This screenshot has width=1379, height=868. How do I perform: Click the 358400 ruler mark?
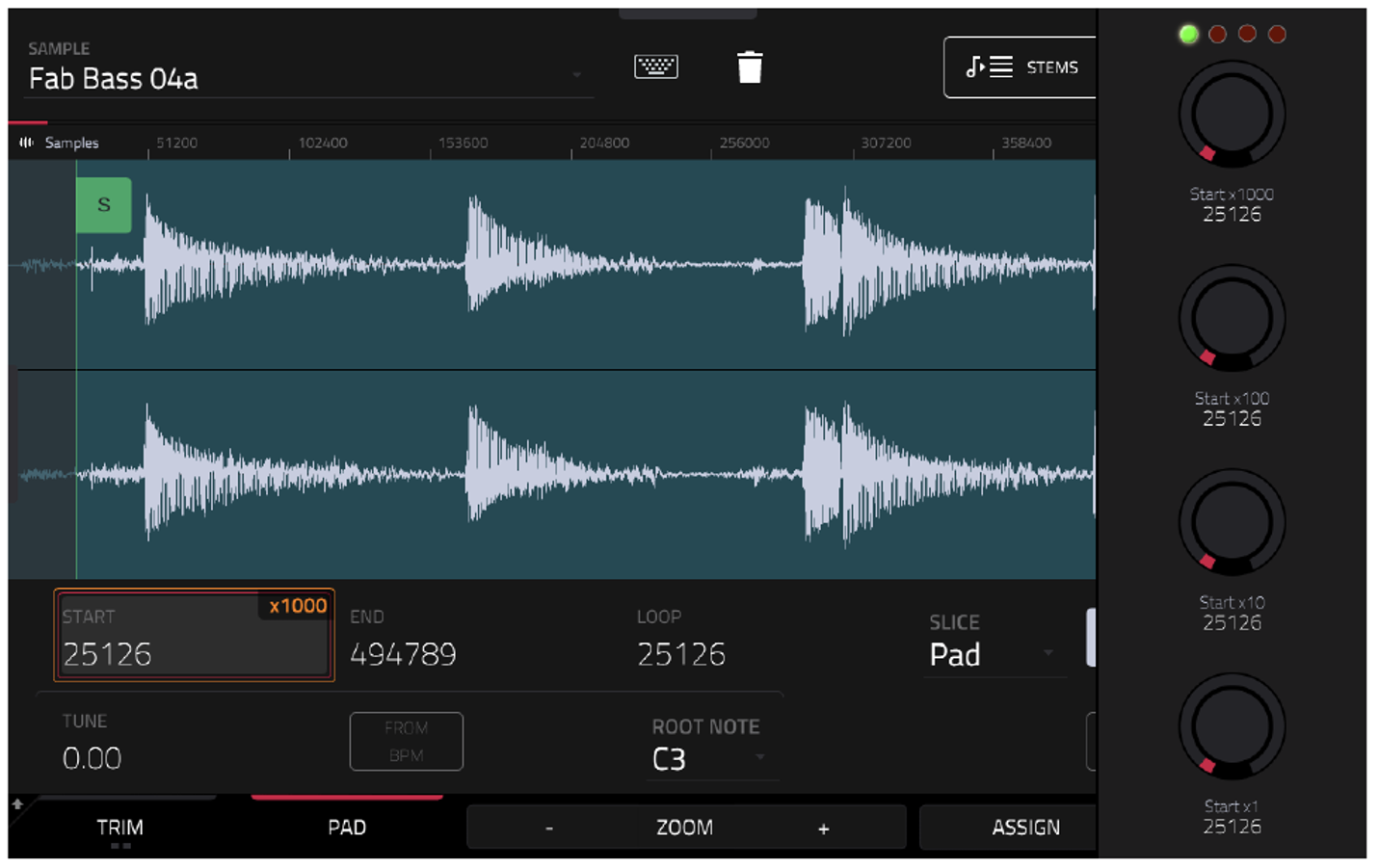pyautogui.click(x=1026, y=143)
